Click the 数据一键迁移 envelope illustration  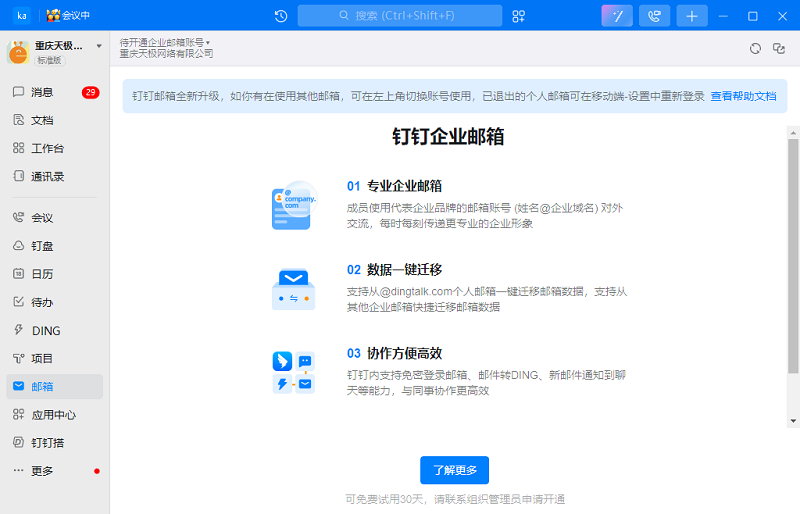[x=293, y=289]
